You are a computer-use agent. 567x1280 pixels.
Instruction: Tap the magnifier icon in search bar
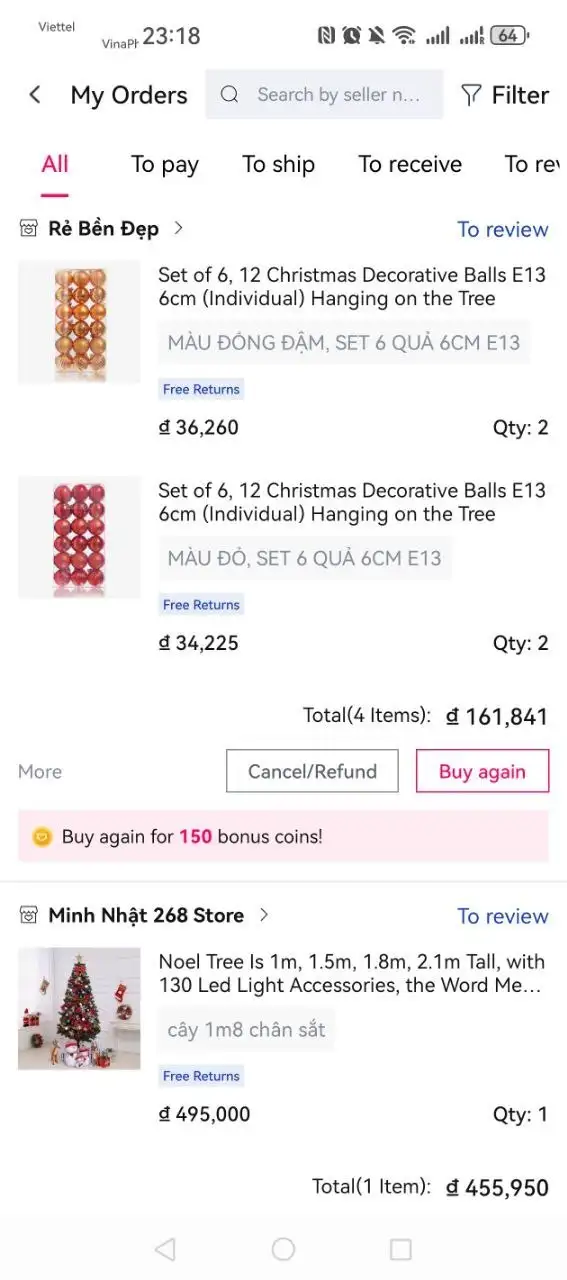tap(230, 95)
